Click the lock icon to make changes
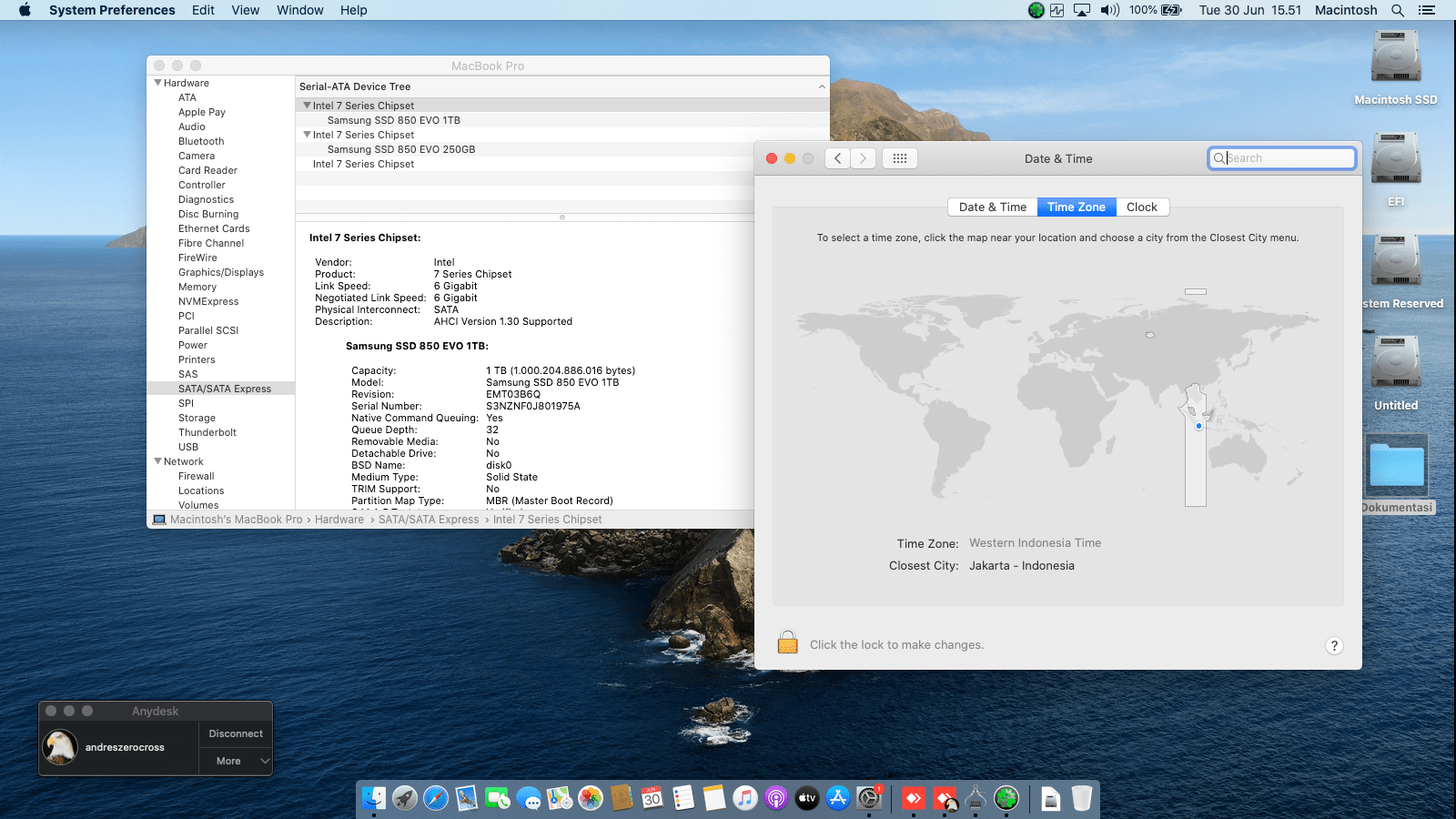This screenshot has height=819, width=1456. (x=787, y=643)
